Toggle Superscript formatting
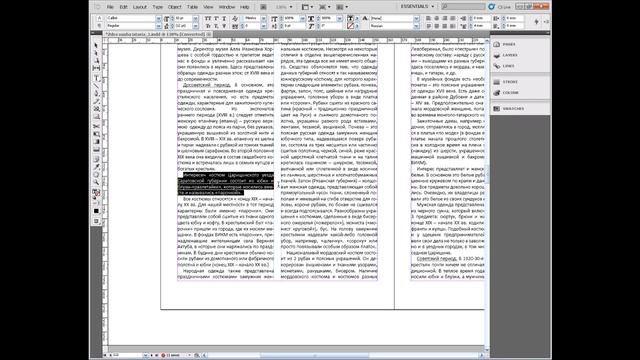Screen dimensions: 640x360 pyautogui.click(x=216, y=18)
